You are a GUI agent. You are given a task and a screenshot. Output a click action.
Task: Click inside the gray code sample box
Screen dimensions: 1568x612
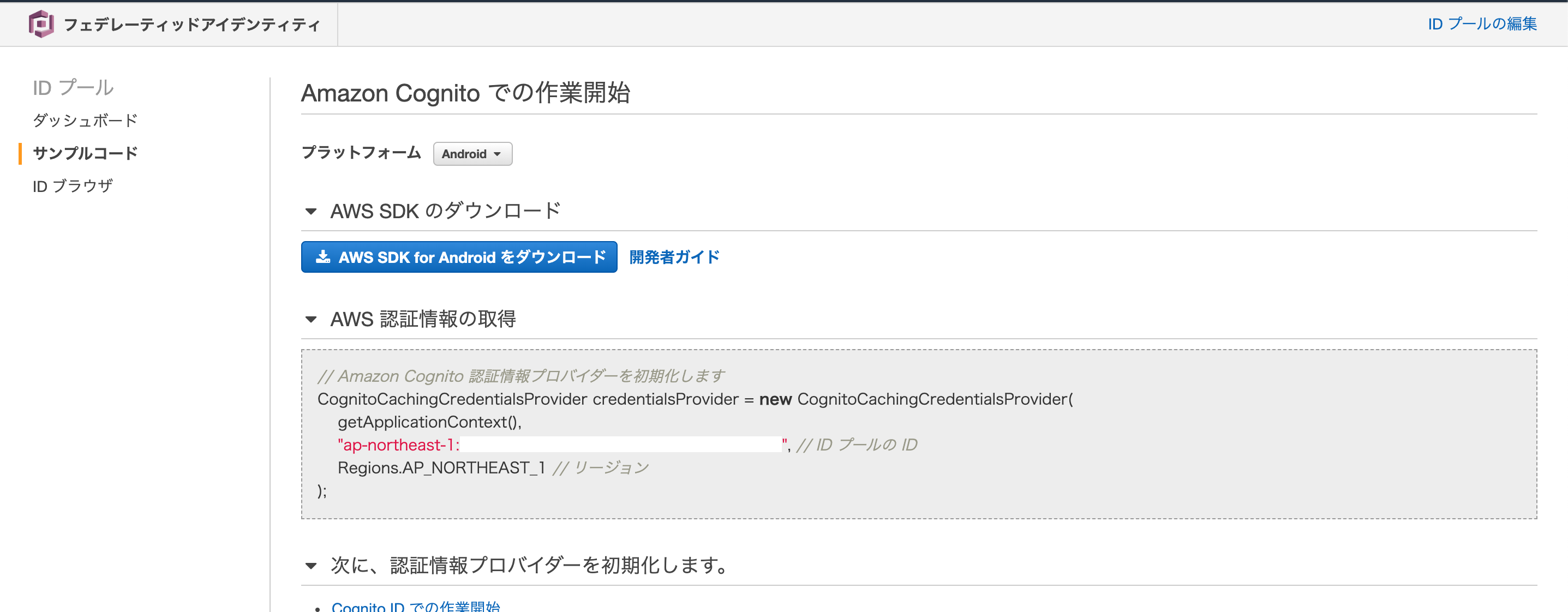[x=913, y=433]
